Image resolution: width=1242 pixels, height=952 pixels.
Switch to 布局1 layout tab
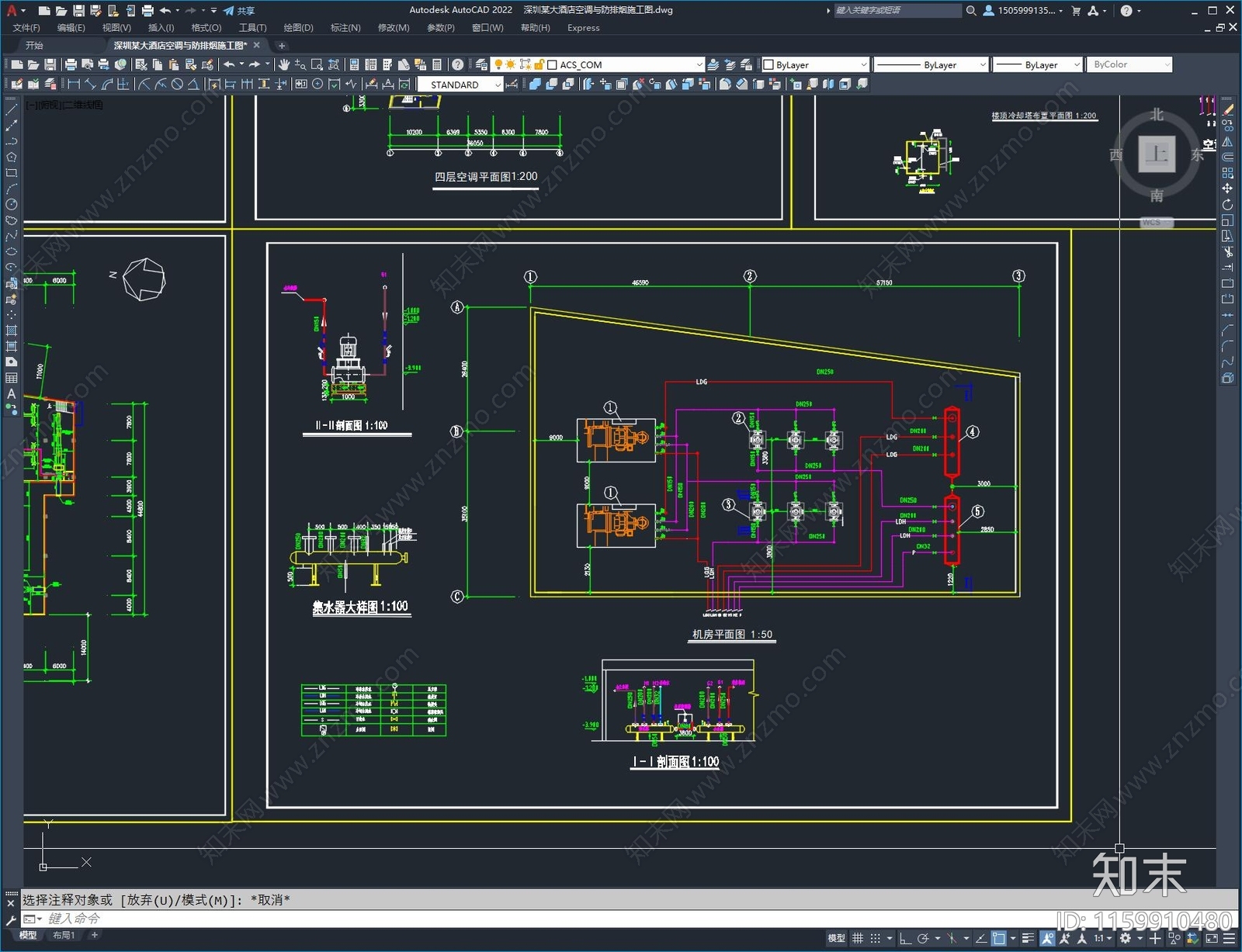coord(64,935)
